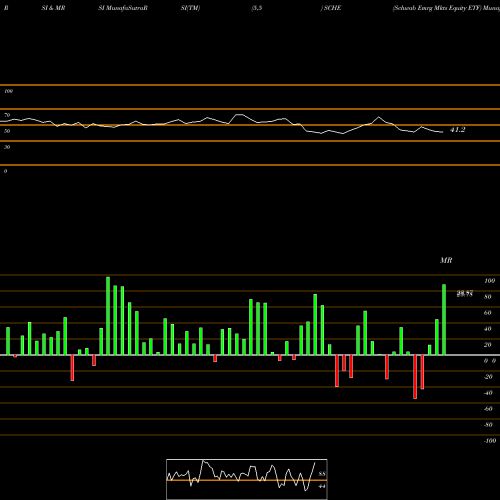Click the "SI(TM)" header label
500x500 pixels.
[x=190, y=8]
